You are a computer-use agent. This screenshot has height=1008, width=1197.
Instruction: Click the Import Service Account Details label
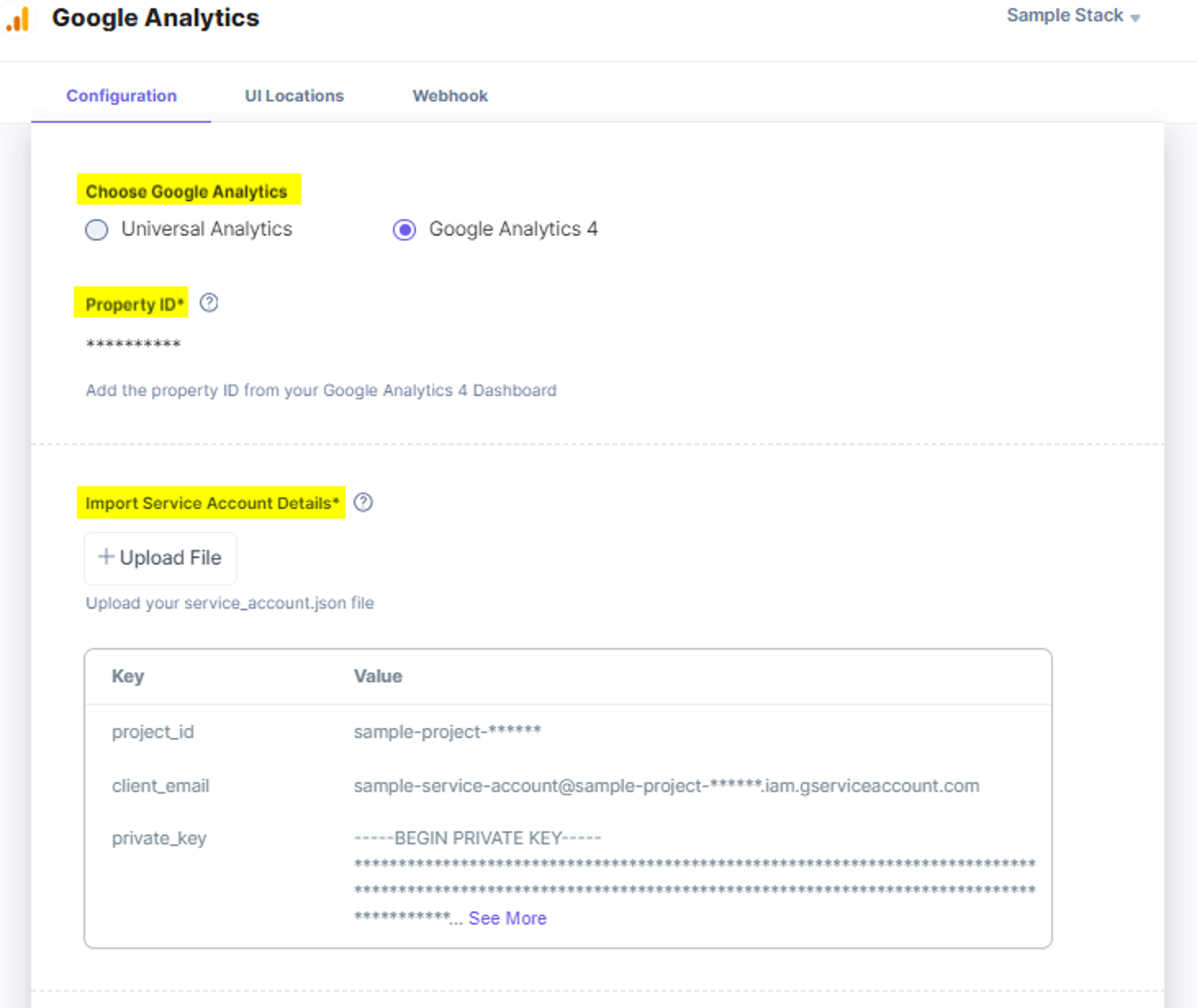coord(212,503)
